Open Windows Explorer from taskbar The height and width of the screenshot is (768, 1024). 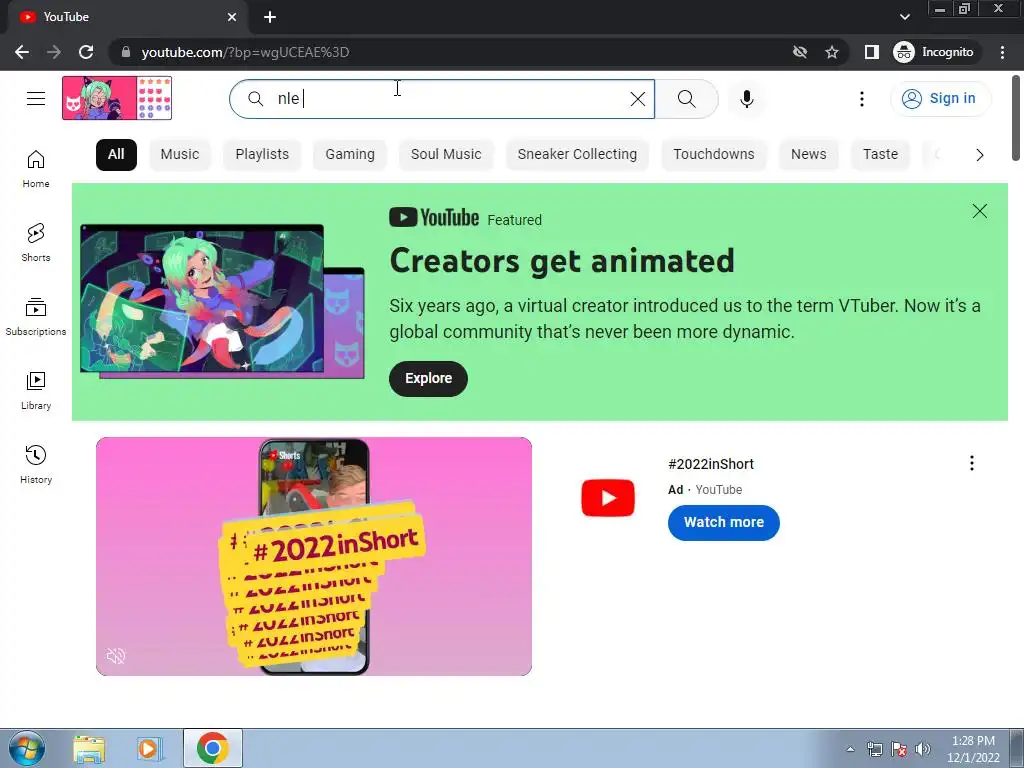[89, 749]
